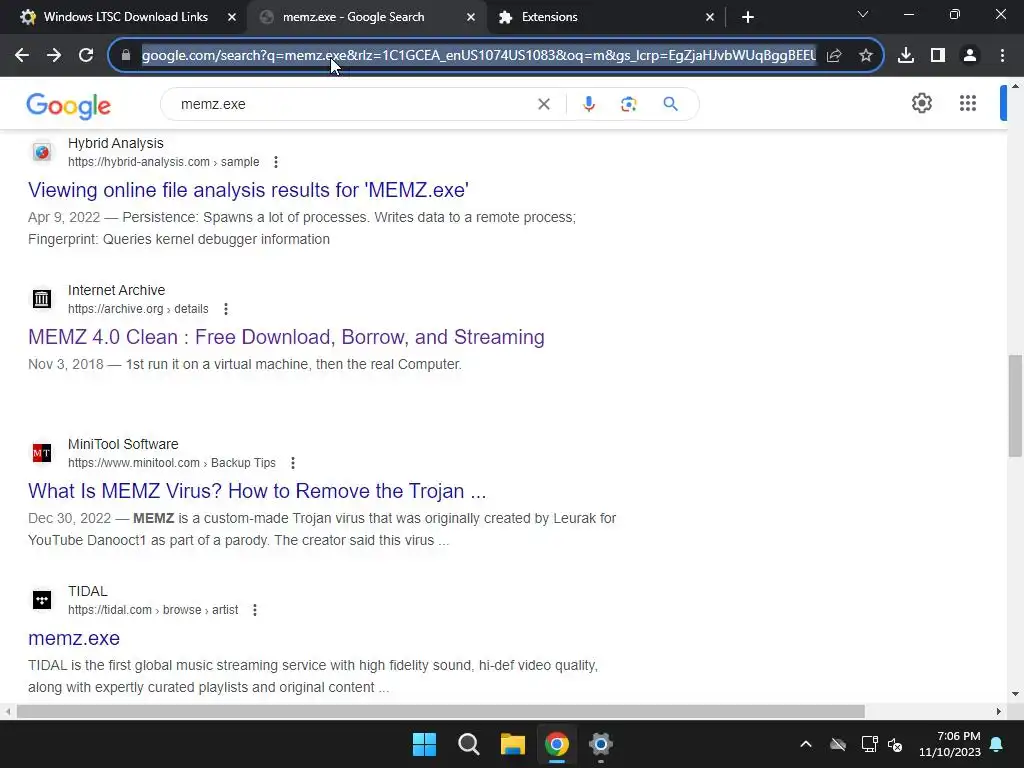Clear the search box with X
Image resolution: width=1024 pixels, height=768 pixels.
click(x=543, y=104)
